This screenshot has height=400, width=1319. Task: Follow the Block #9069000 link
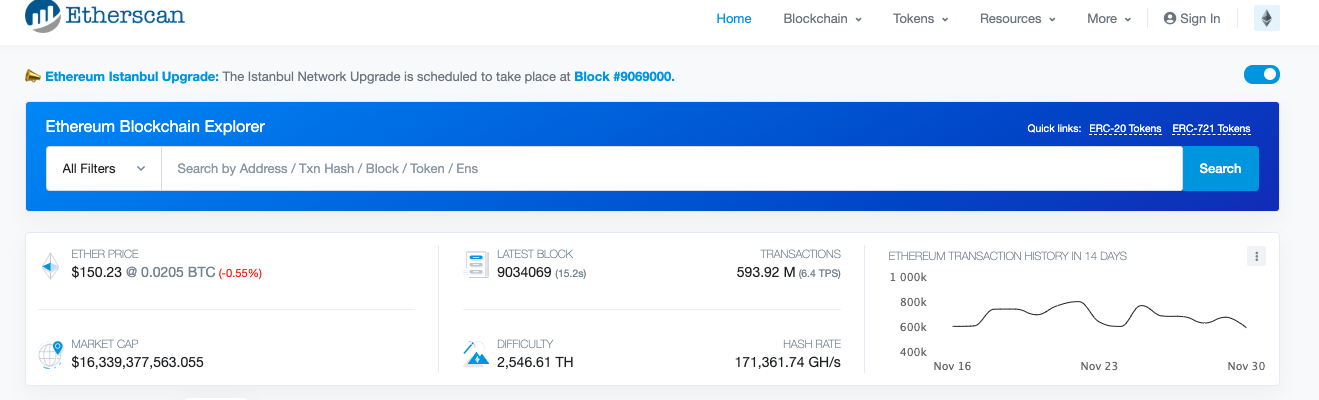click(624, 76)
